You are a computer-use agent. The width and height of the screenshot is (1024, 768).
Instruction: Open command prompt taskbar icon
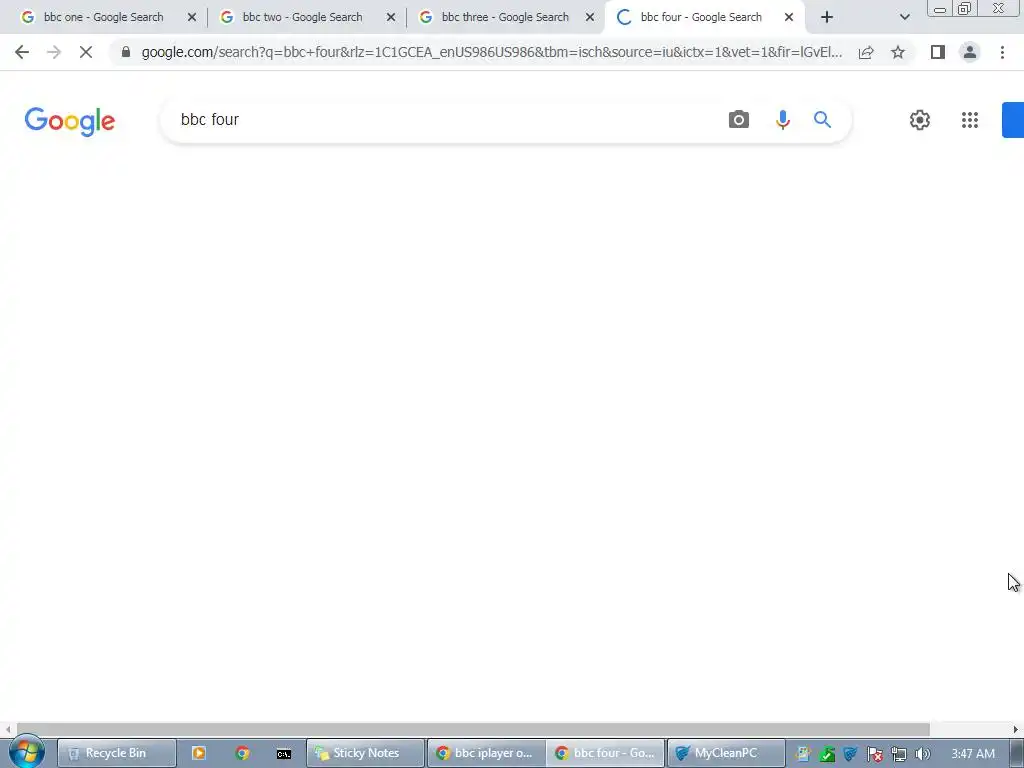pyautogui.click(x=283, y=753)
